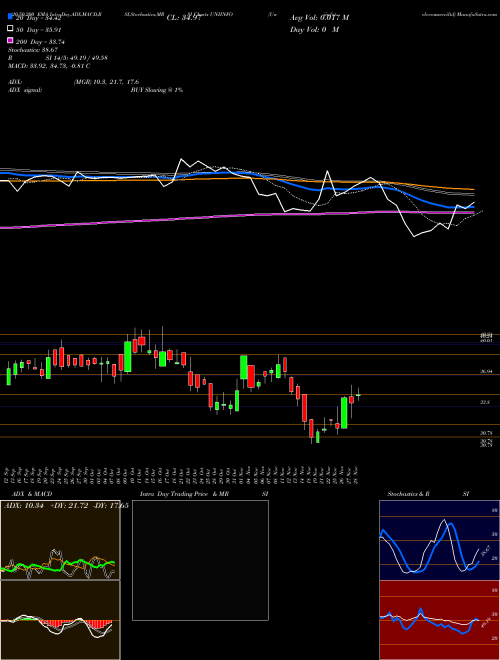The image size is (500, 660).
Task: Click the ADX (MGR) values text
Action: (x=106, y=82)
